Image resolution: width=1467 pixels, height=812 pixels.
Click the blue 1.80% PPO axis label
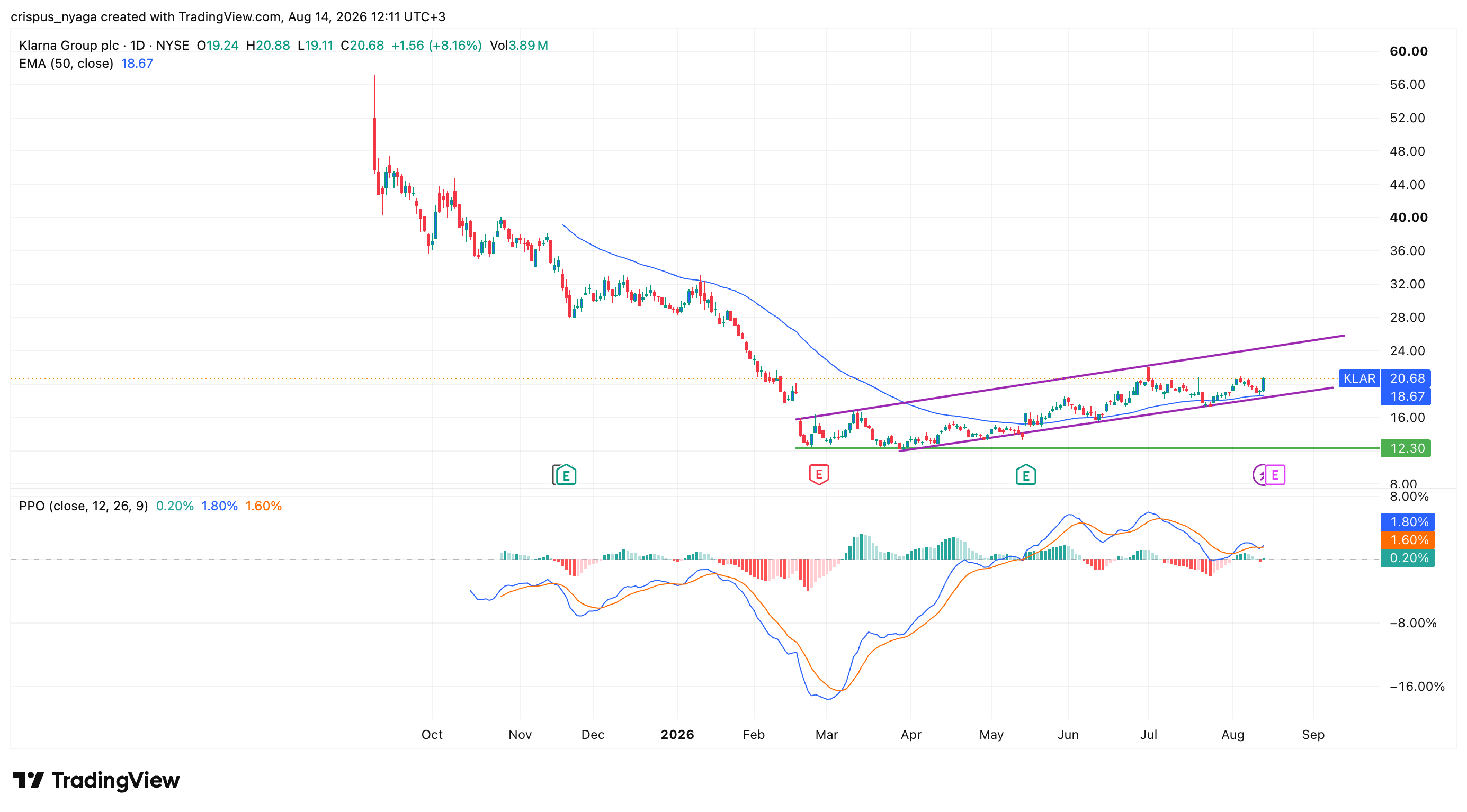tap(1408, 522)
